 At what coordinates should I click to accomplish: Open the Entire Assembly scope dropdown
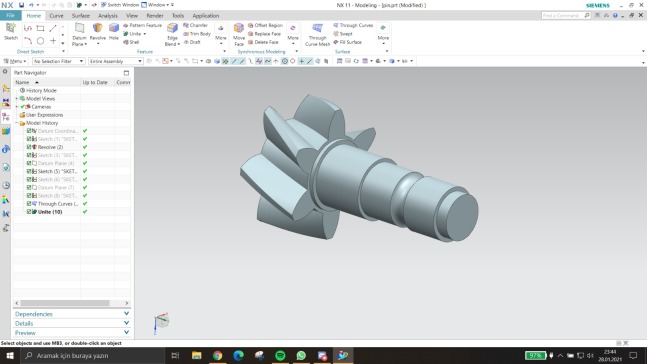(x=116, y=61)
